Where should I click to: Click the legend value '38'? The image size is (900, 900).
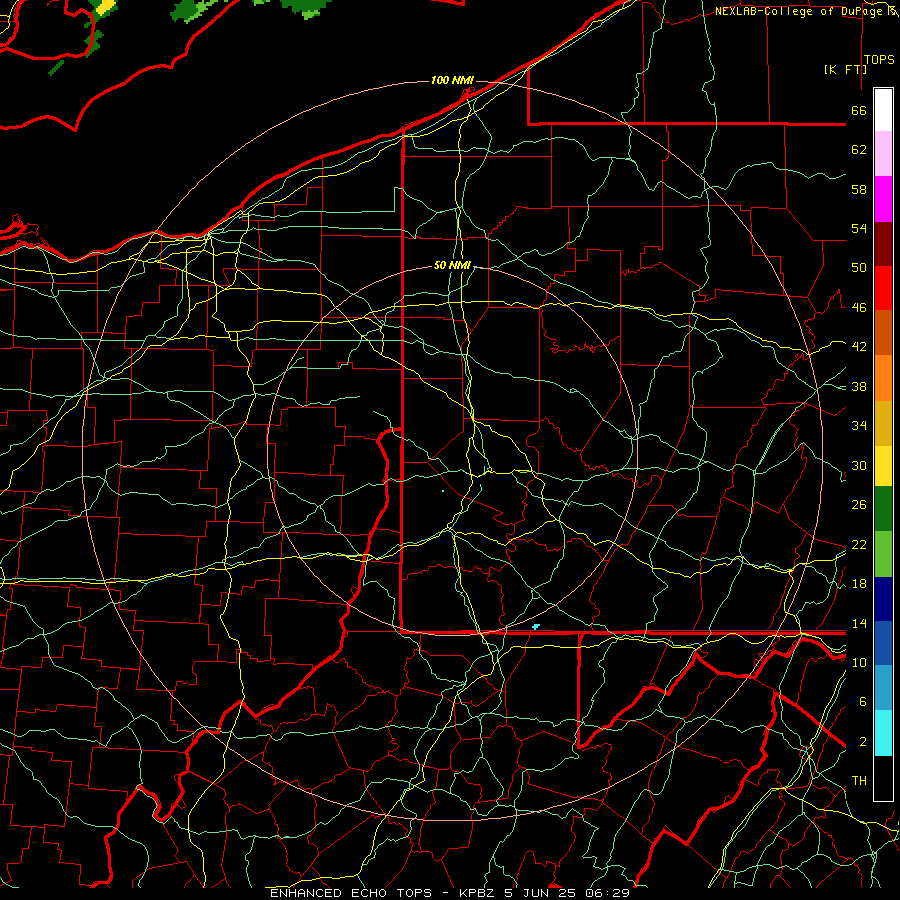[859, 386]
